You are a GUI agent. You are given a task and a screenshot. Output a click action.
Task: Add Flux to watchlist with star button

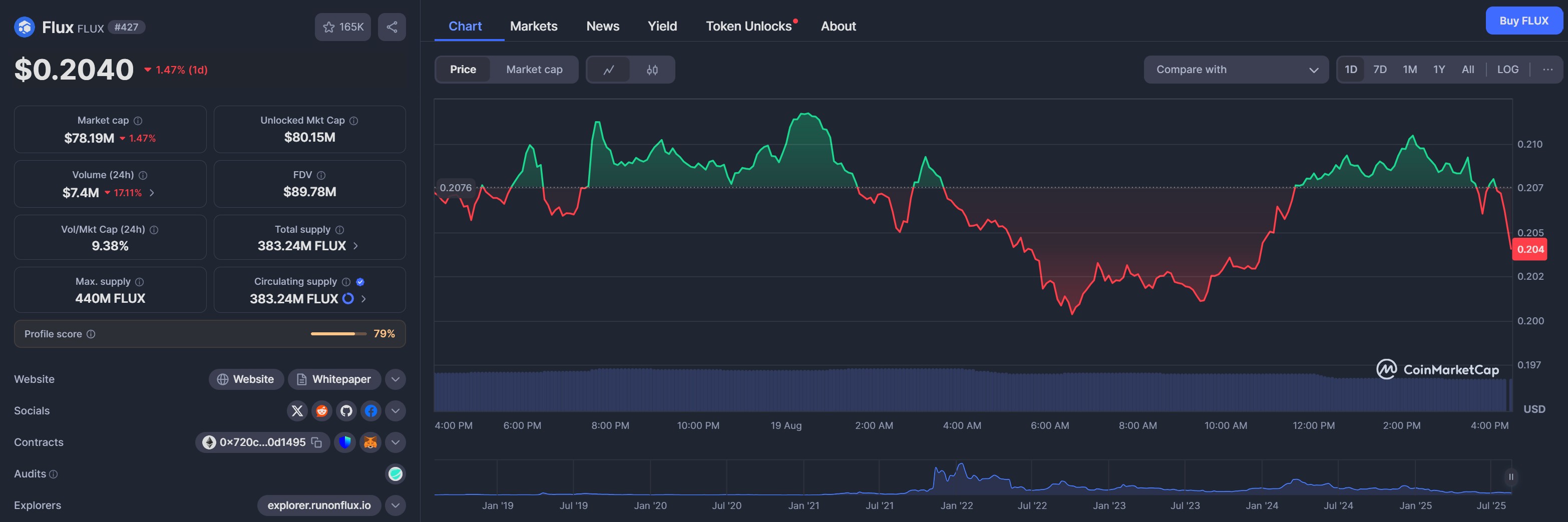(x=342, y=27)
